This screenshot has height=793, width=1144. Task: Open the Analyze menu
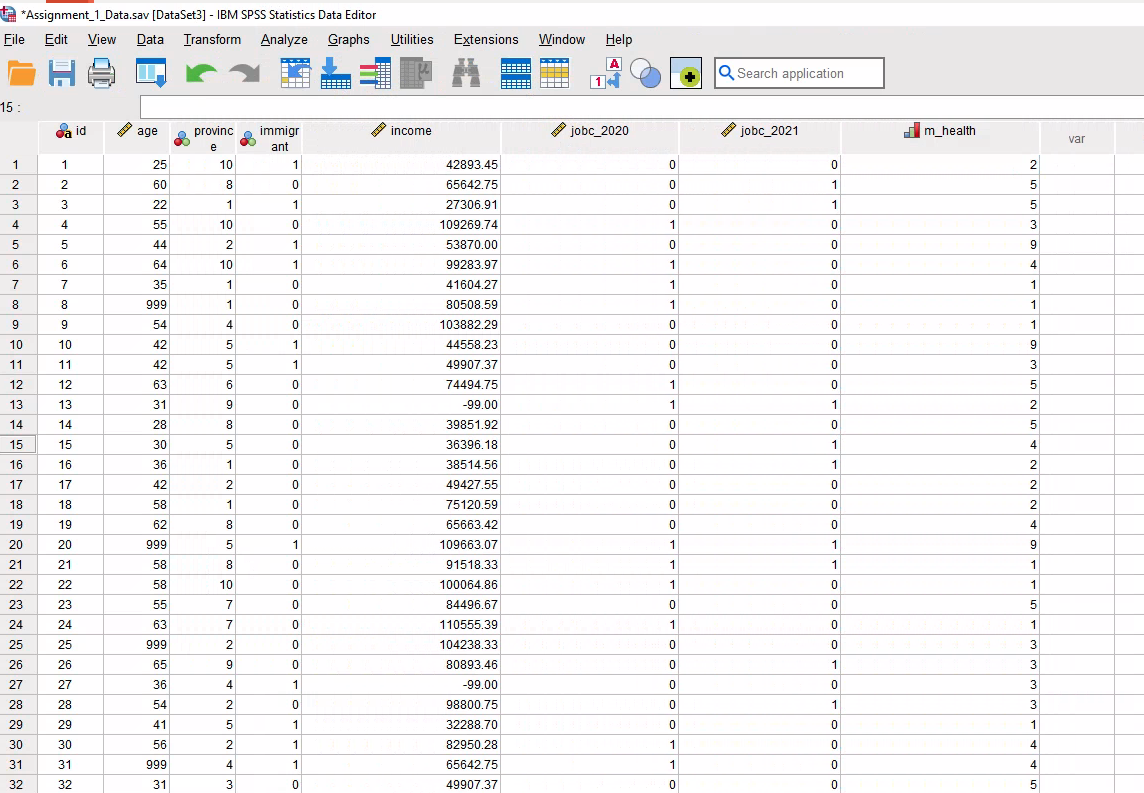point(284,40)
